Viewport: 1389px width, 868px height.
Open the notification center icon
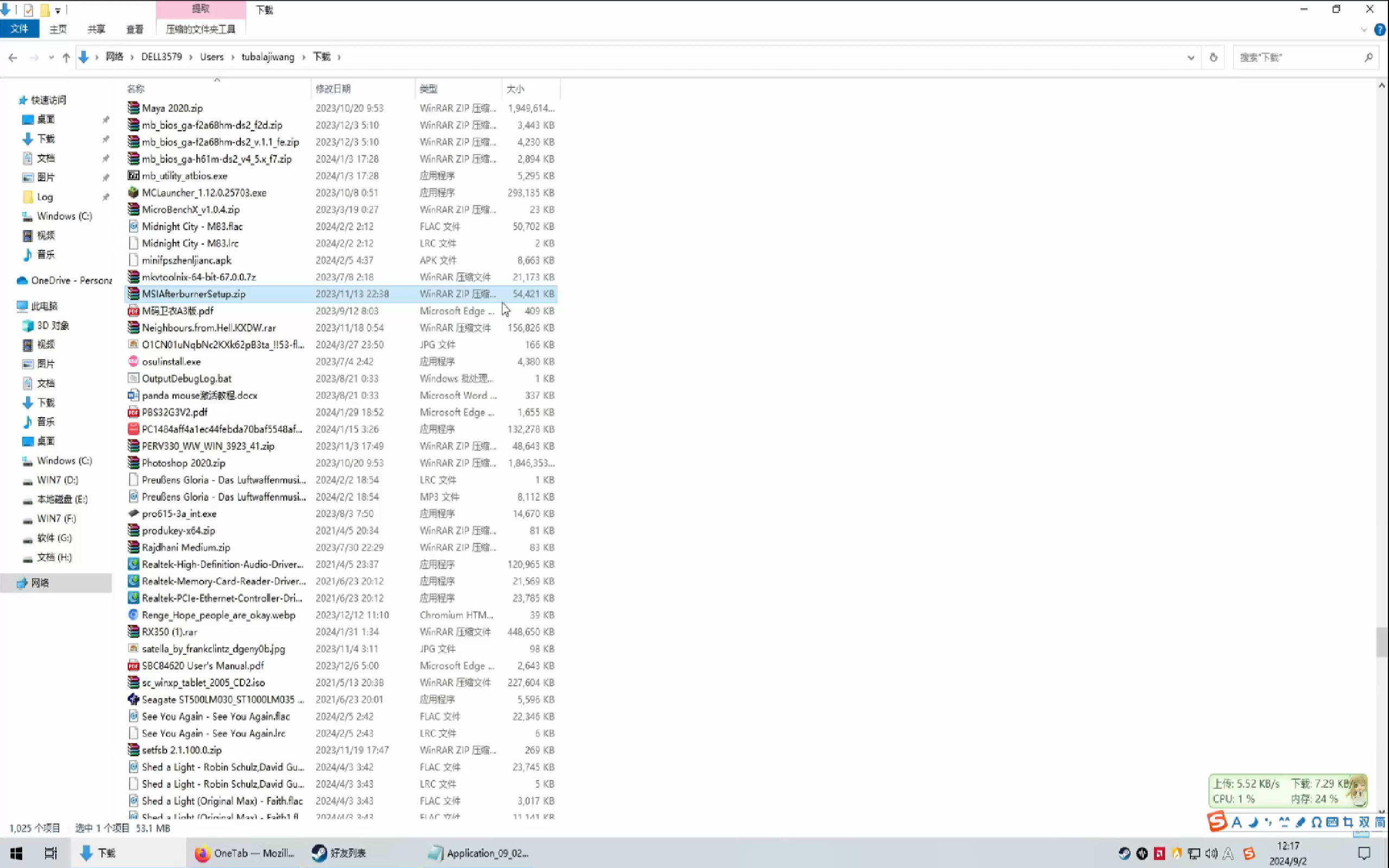(1363, 853)
